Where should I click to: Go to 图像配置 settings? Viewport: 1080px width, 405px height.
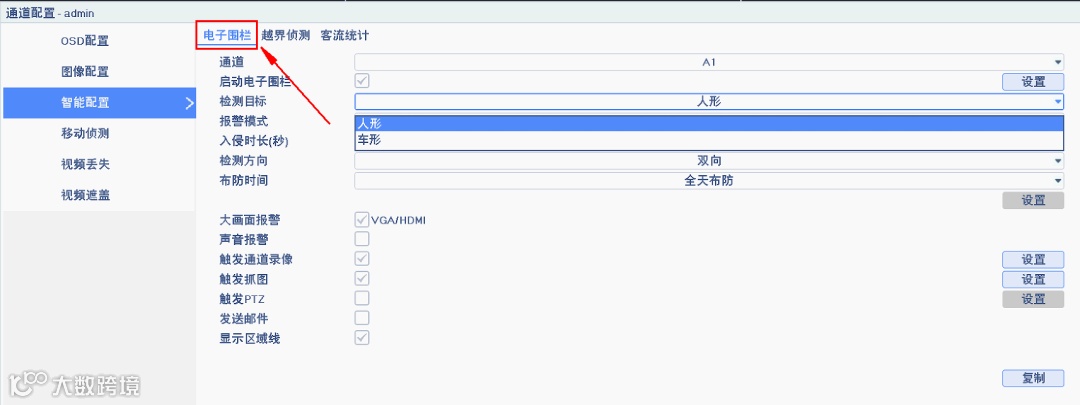85,72
